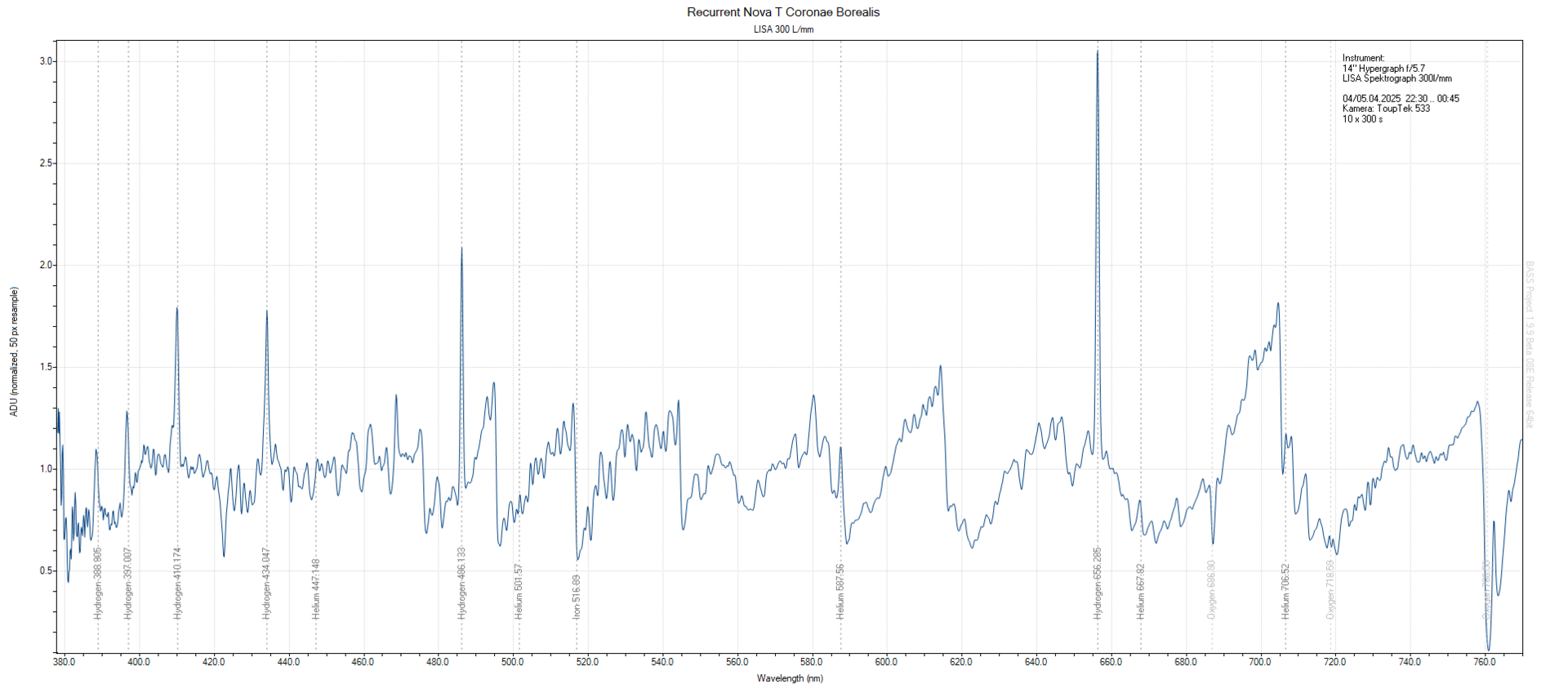Image resolution: width=1568 pixels, height=693 pixels.
Task: Select the 'Hydrogen 397.007' line label
Action: pyautogui.click(x=127, y=583)
